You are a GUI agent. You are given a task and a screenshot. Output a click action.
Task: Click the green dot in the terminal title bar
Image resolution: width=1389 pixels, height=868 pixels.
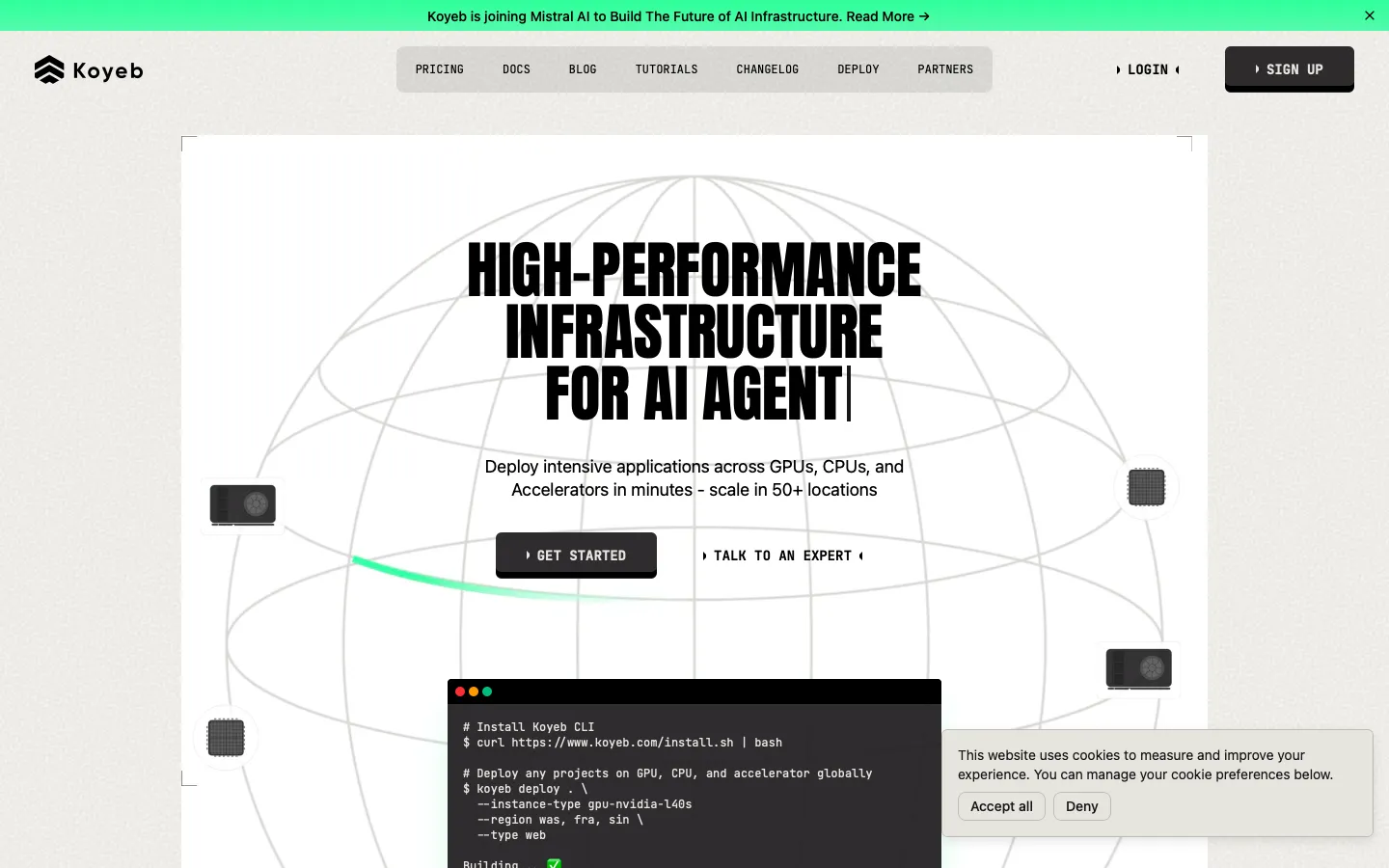pyautogui.click(x=487, y=692)
